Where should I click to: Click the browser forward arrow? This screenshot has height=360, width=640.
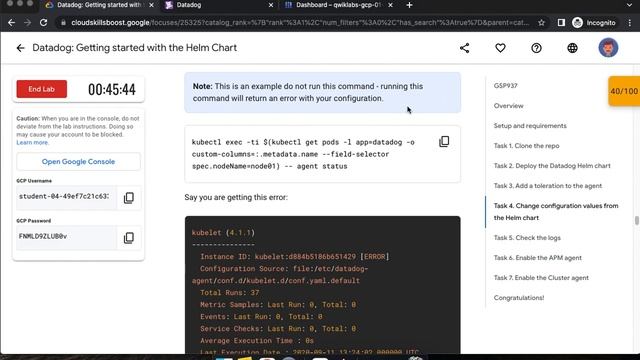(27, 23)
